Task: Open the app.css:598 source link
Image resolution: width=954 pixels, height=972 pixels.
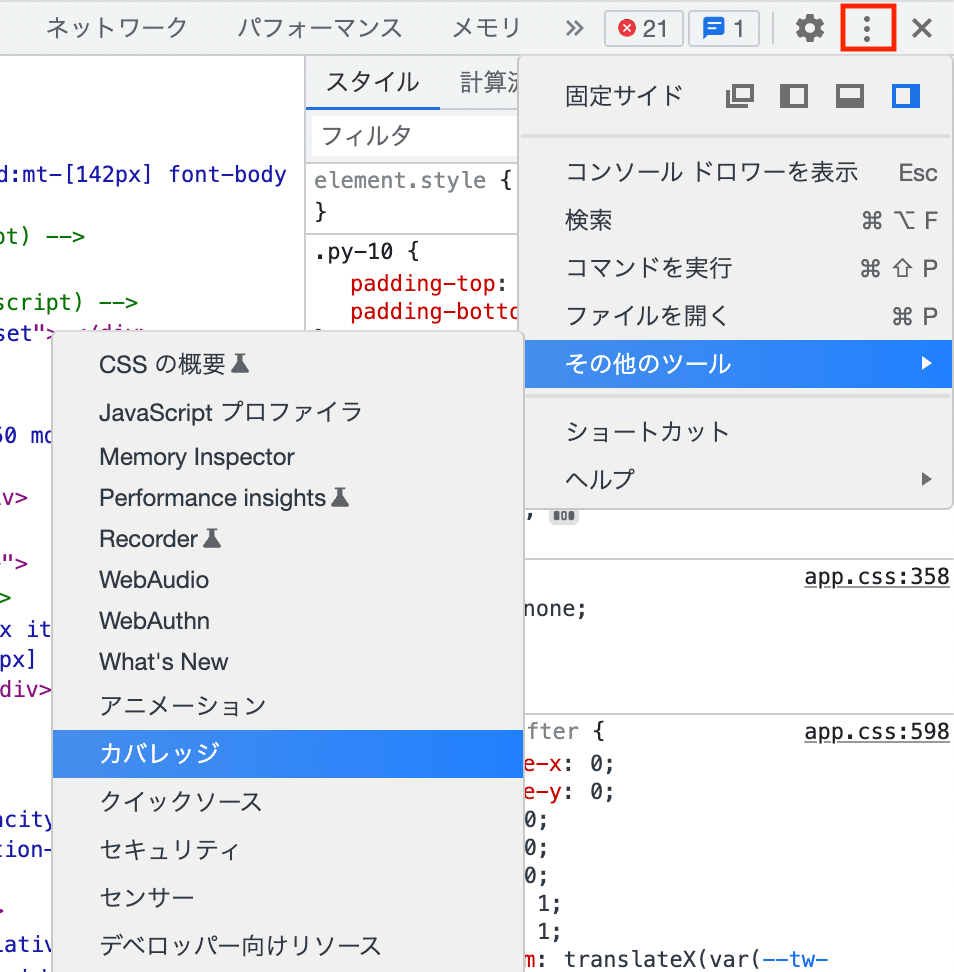Action: (876, 731)
